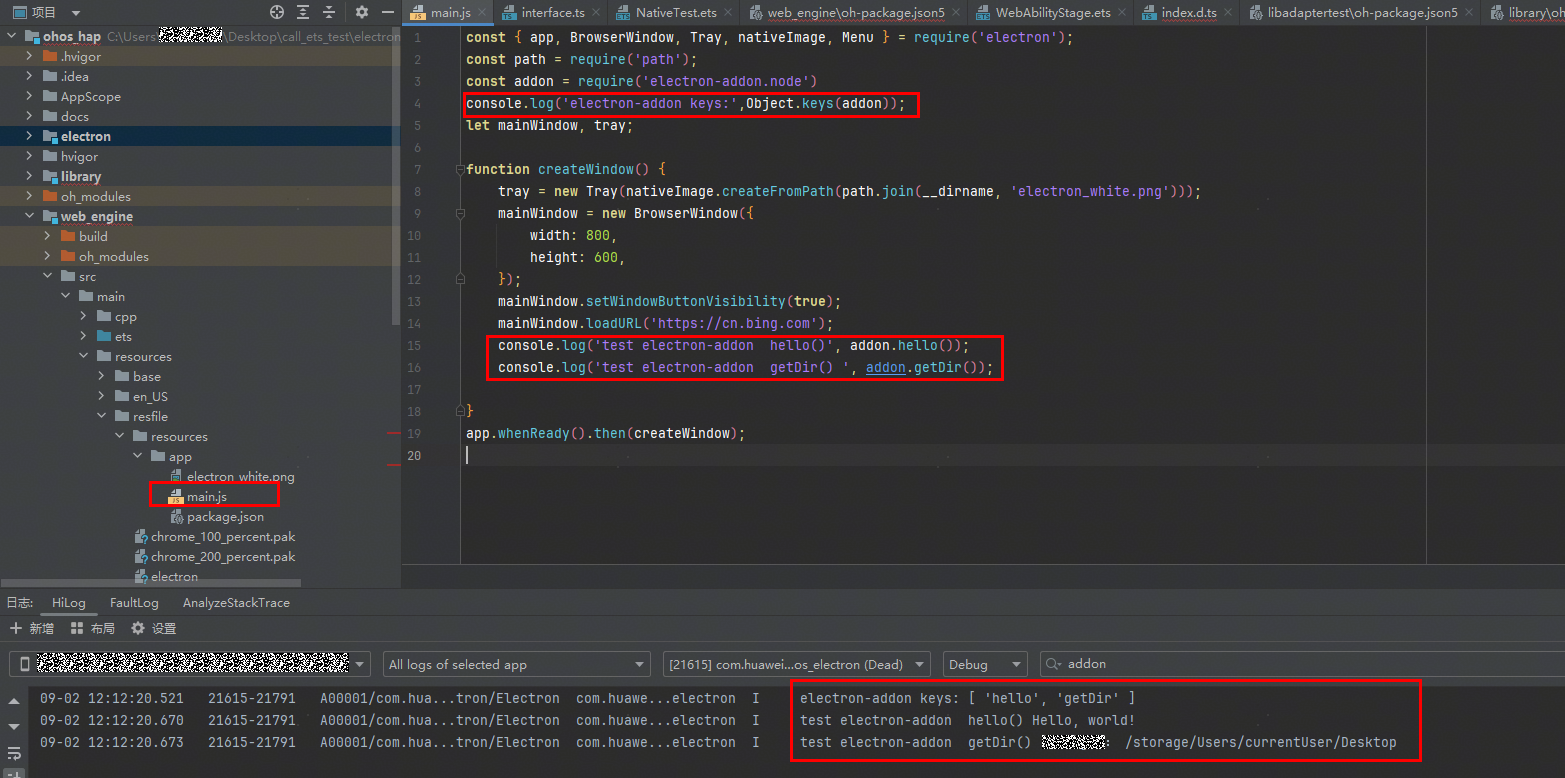Select the resfile folder
1565x778 pixels.
click(150, 416)
